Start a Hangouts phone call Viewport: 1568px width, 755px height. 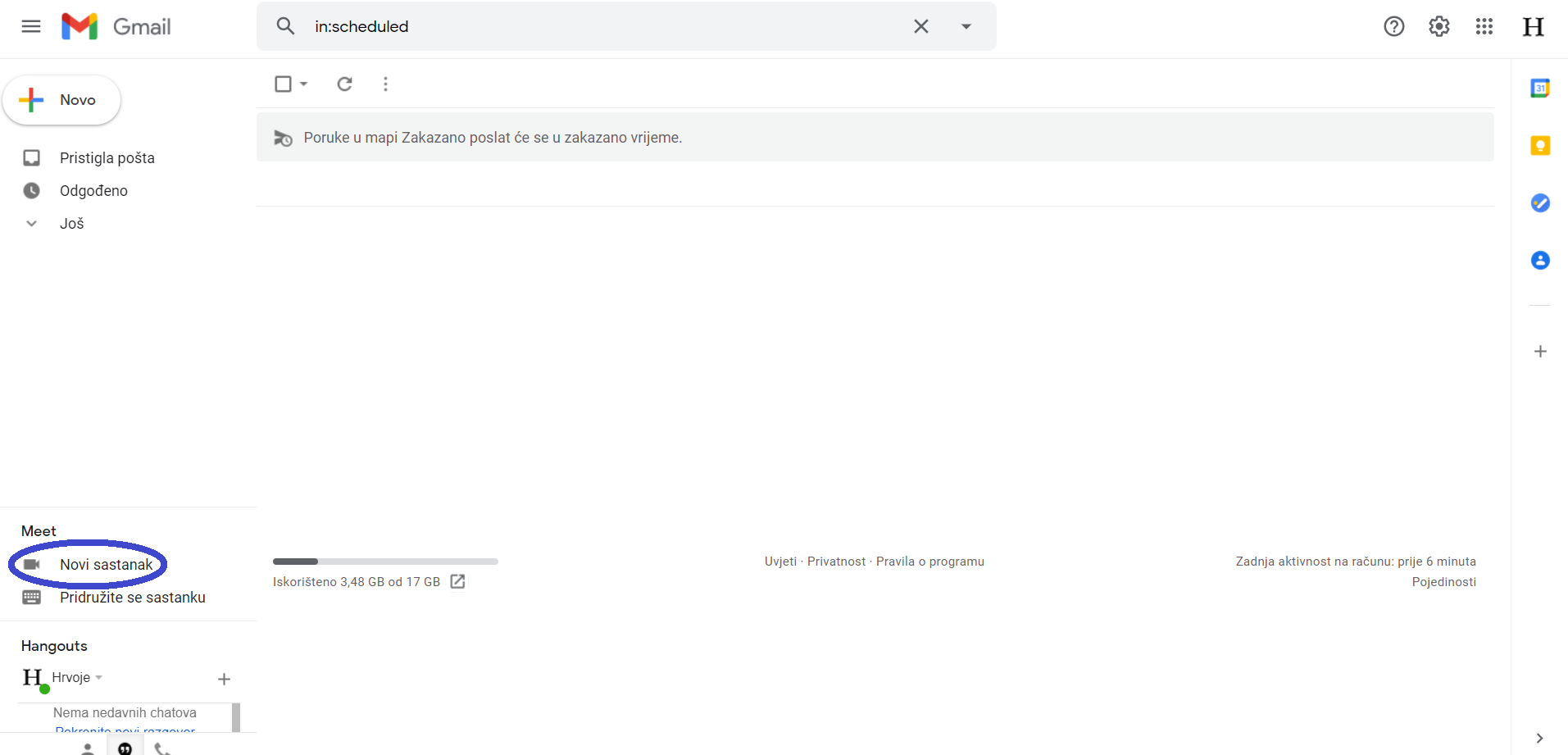coord(161,748)
